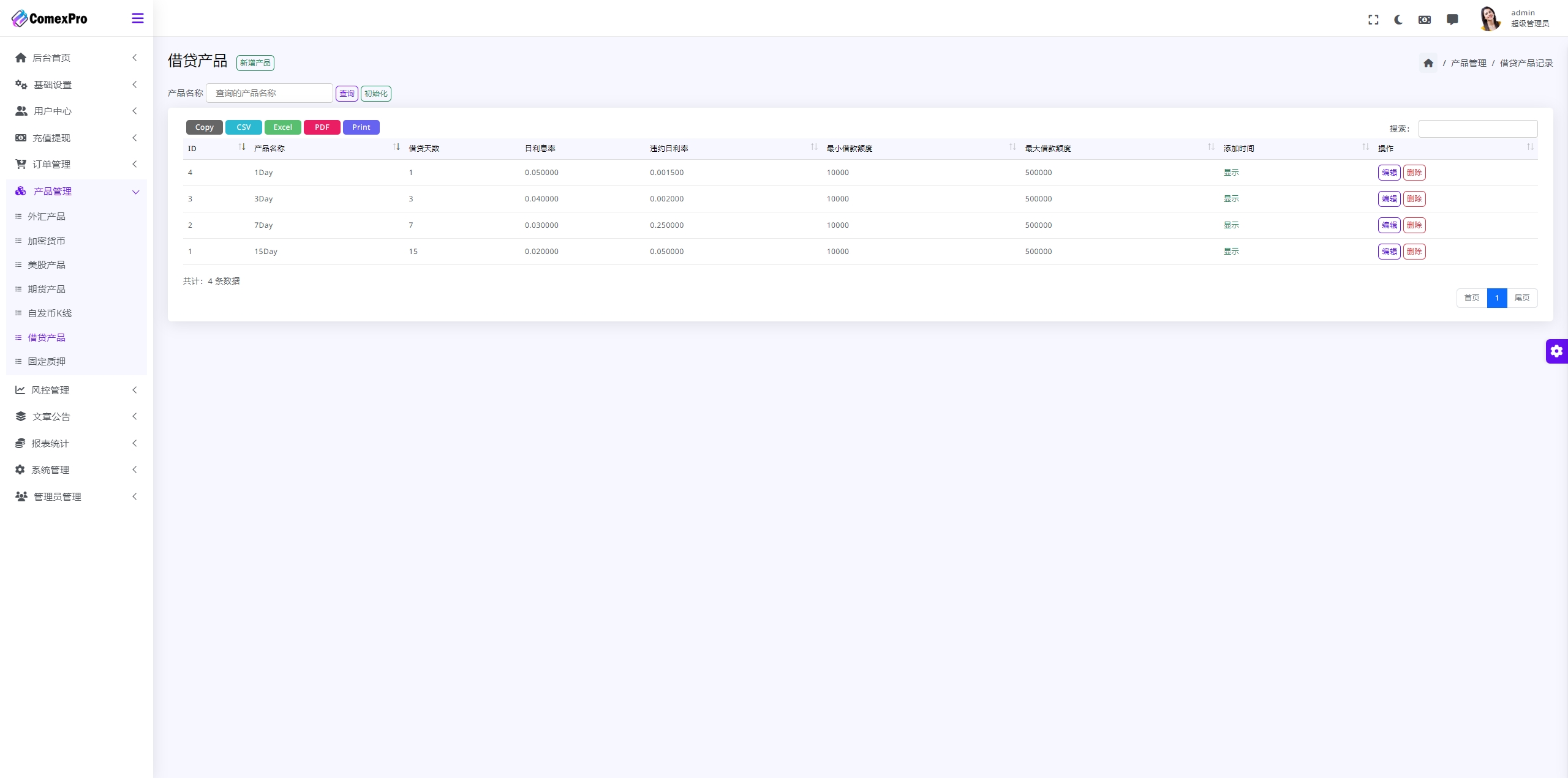This screenshot has width=1568, height=778.
Task: Click the PDF export button
Action: pyautogui.click(x=322, y=127)
